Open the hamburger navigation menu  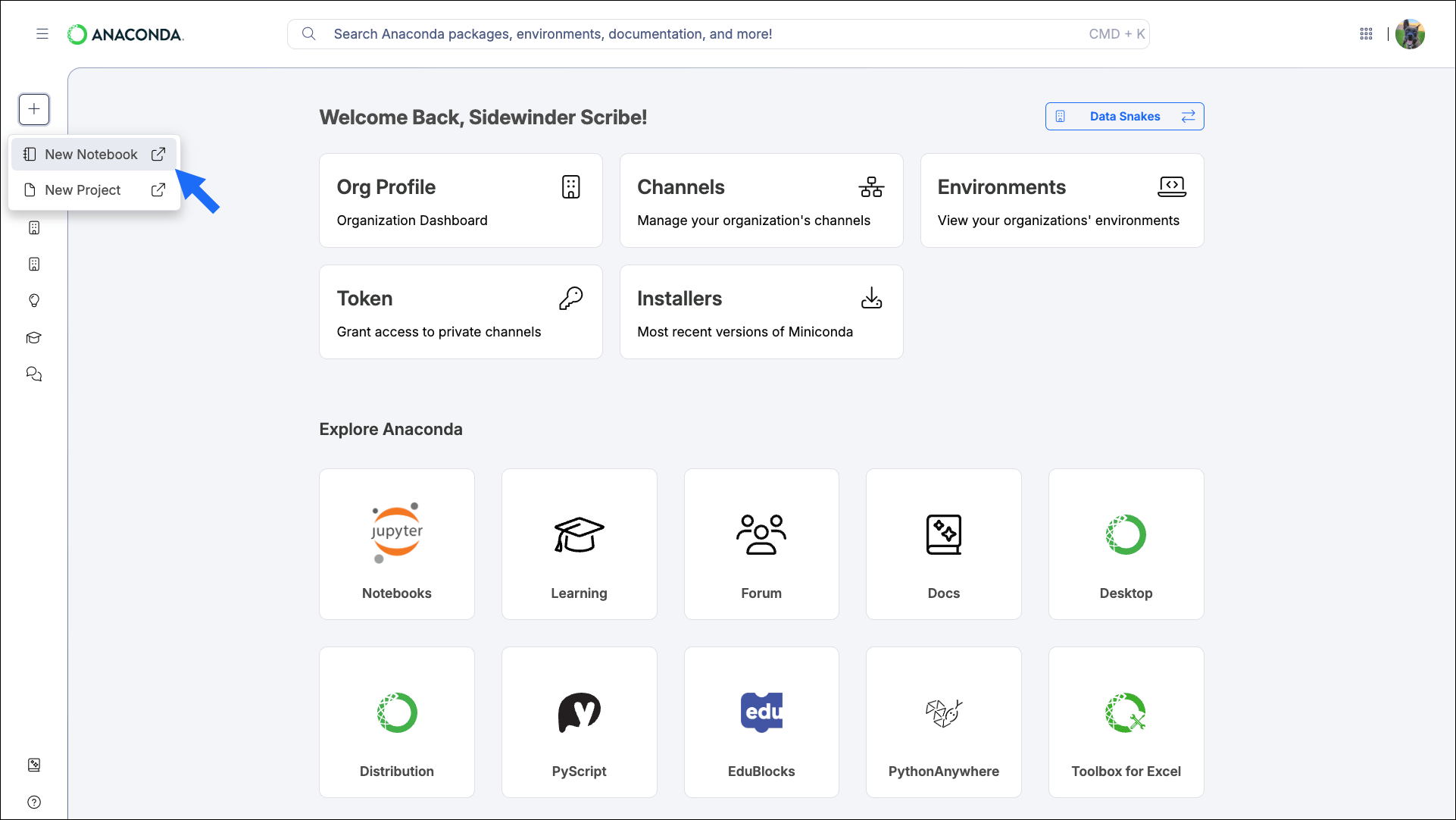42,34
